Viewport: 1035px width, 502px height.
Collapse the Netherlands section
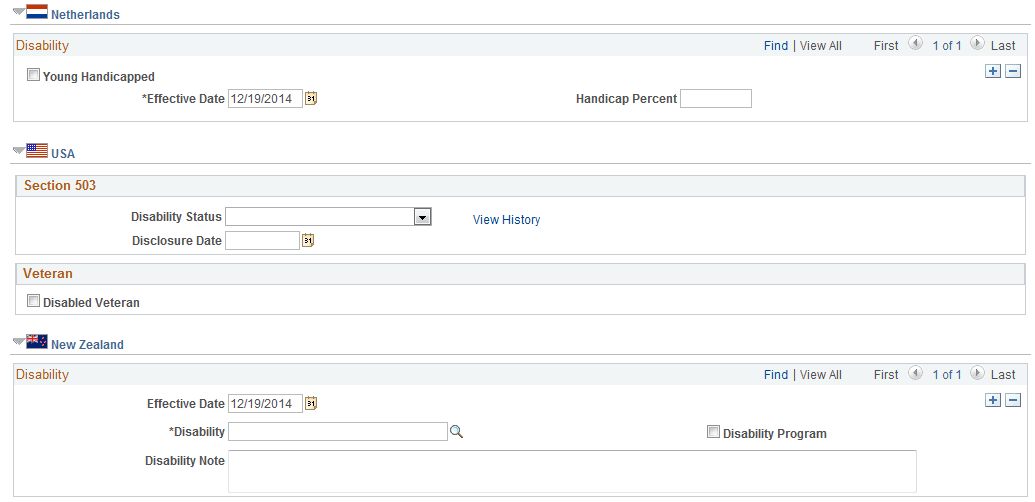click(18, 12)
